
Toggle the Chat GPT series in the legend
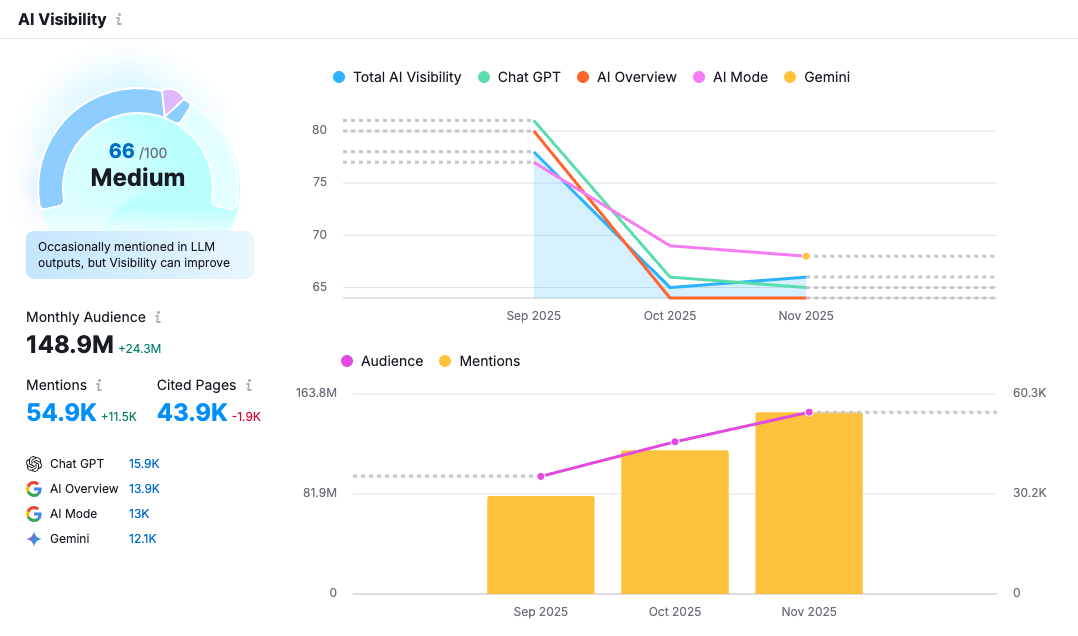(x=519, y=77)
